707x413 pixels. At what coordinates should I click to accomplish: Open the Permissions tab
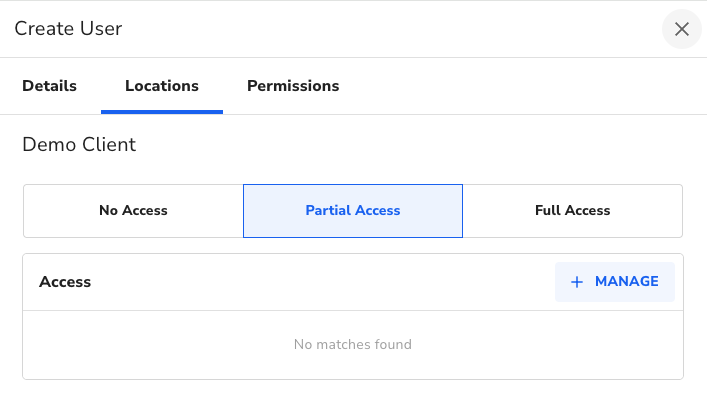[293, 86]
